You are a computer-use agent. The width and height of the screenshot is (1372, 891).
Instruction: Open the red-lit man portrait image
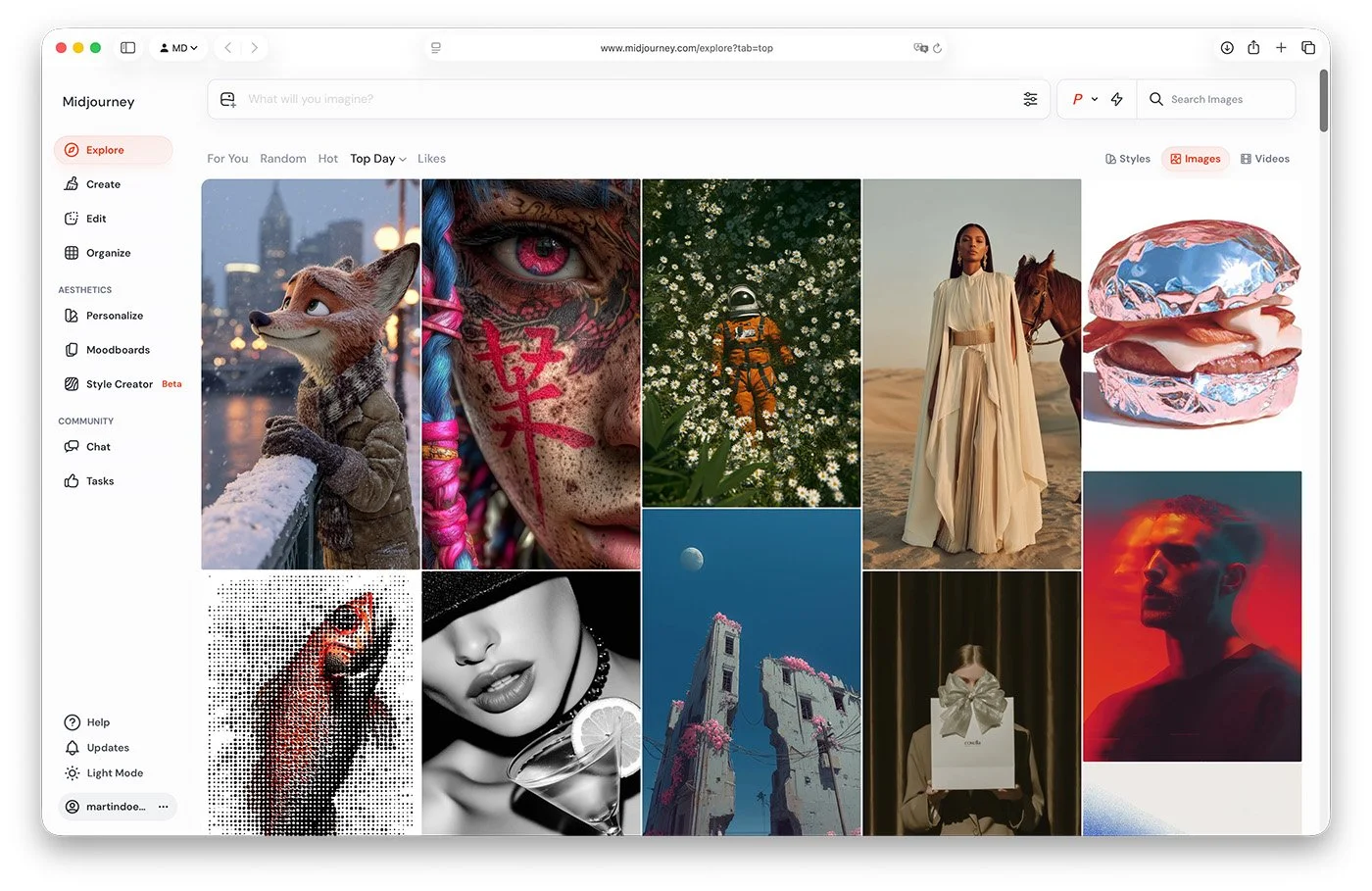[1193, 616]
